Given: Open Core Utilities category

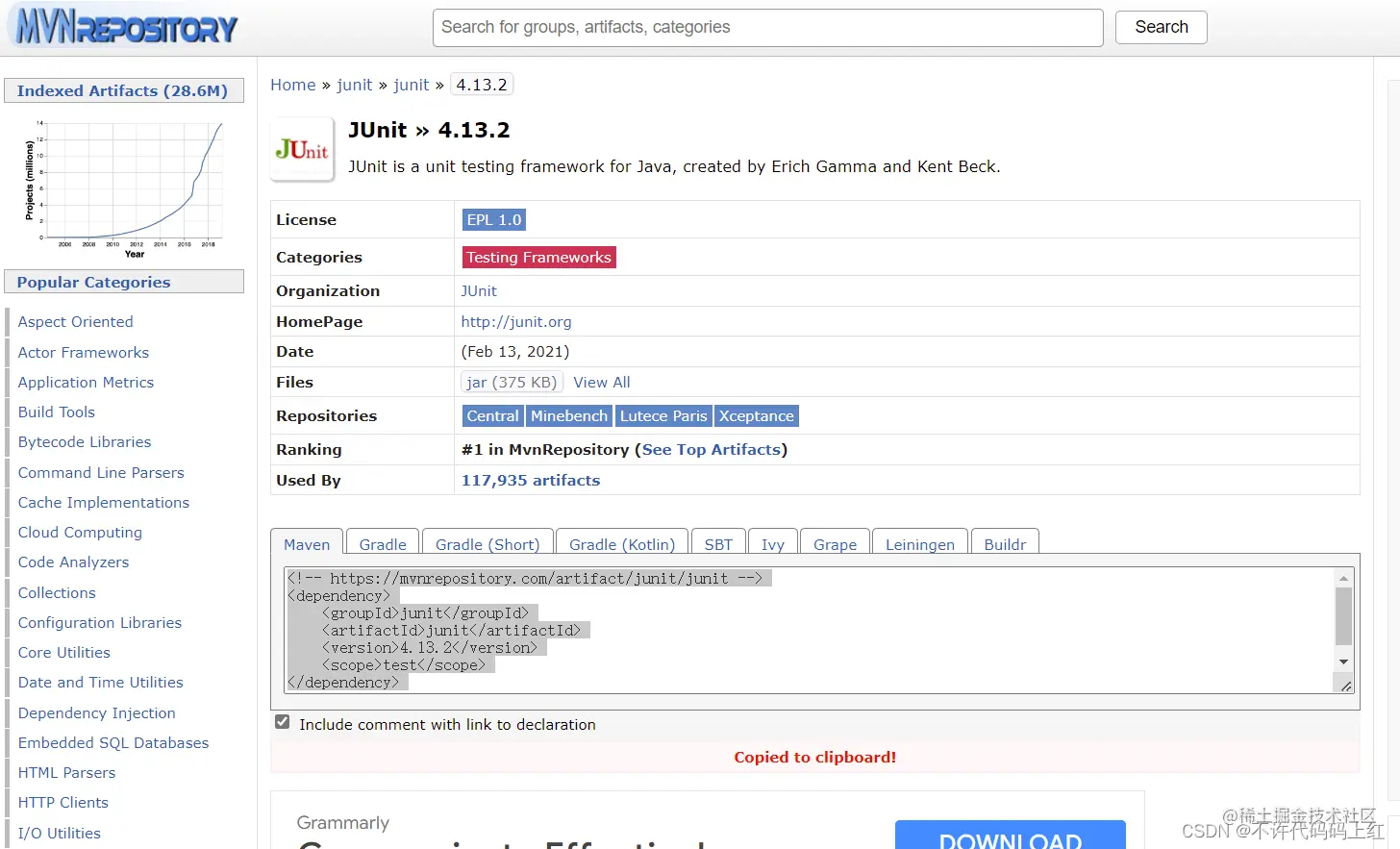Looking at the screenshot, I should [x=64, y=652].
